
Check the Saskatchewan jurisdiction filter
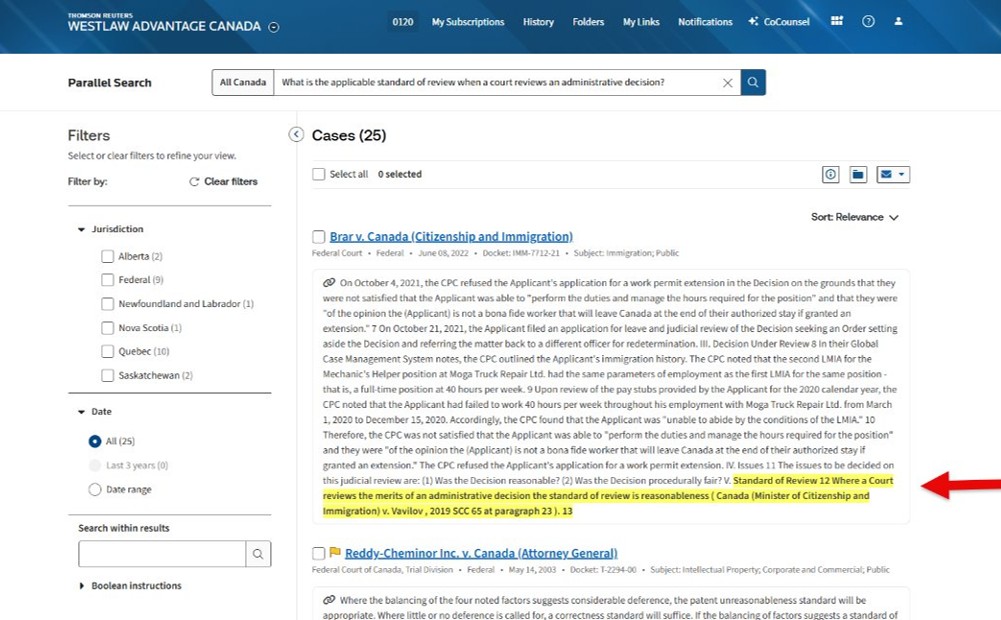(107, 375)
